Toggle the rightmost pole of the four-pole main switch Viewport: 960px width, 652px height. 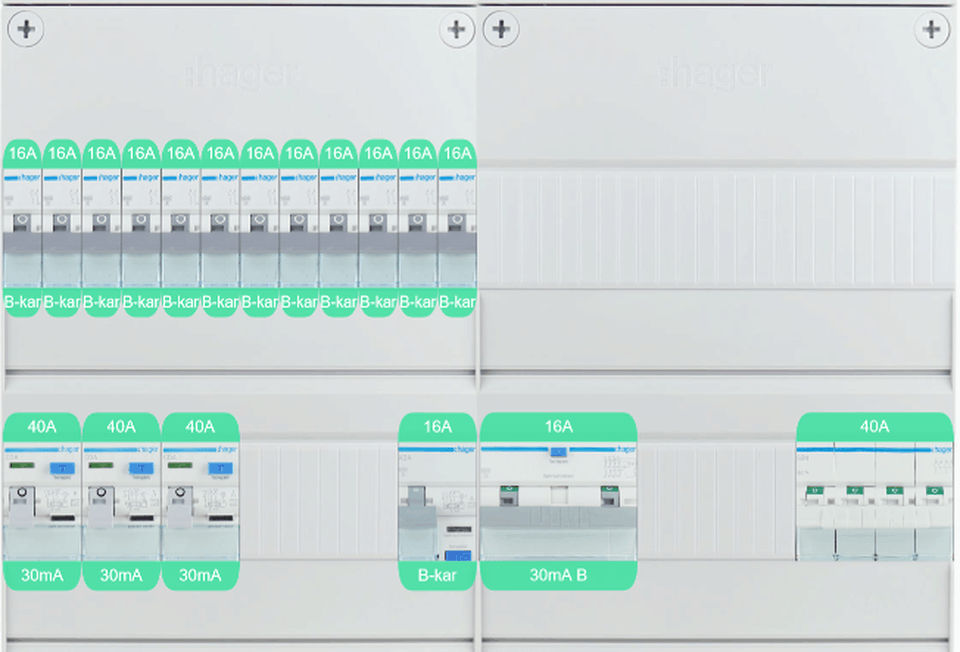(934, 494)
